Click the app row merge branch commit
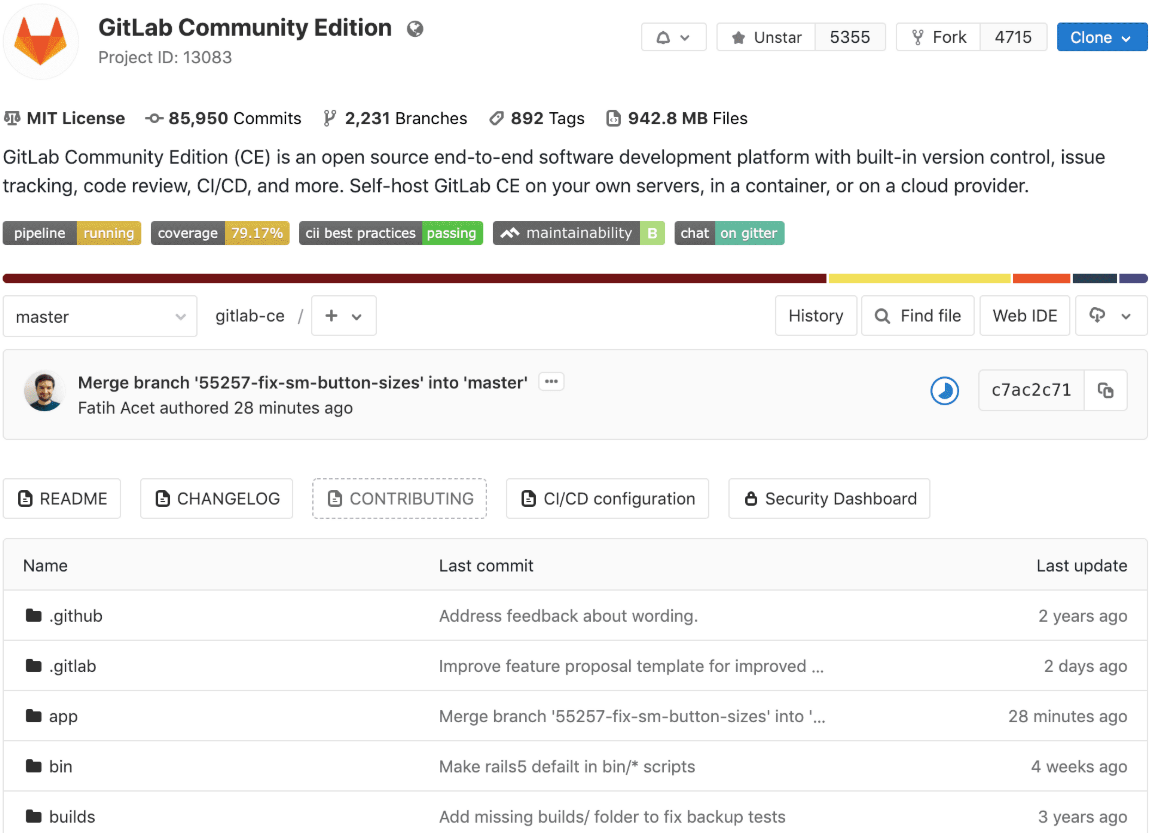1158x833 pixels. click(x=631, y=716)
